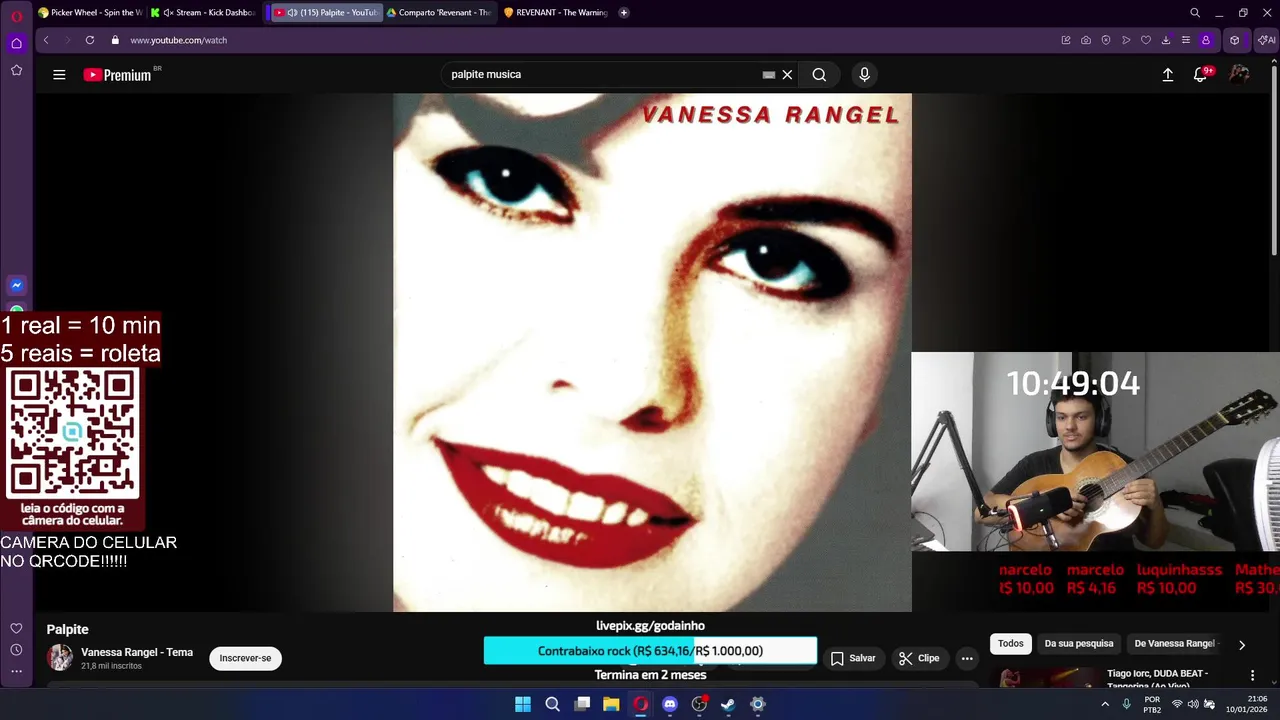Open tab search magnifier in title bar
The image size is (1280, 720).
click(x=1195, y=13)
